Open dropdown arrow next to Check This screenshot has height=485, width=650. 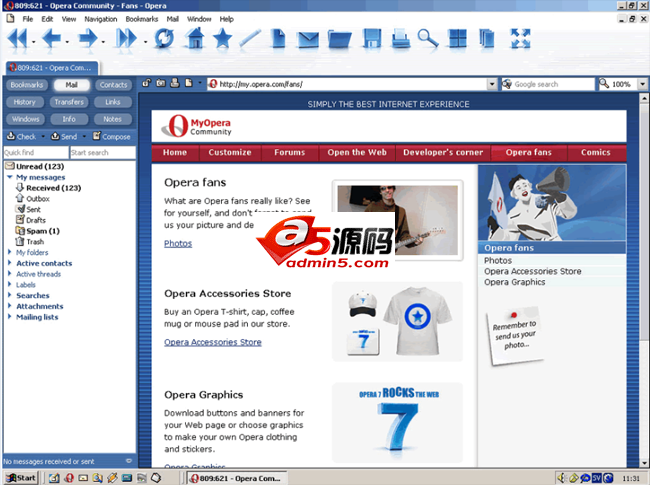click(43, 136)
